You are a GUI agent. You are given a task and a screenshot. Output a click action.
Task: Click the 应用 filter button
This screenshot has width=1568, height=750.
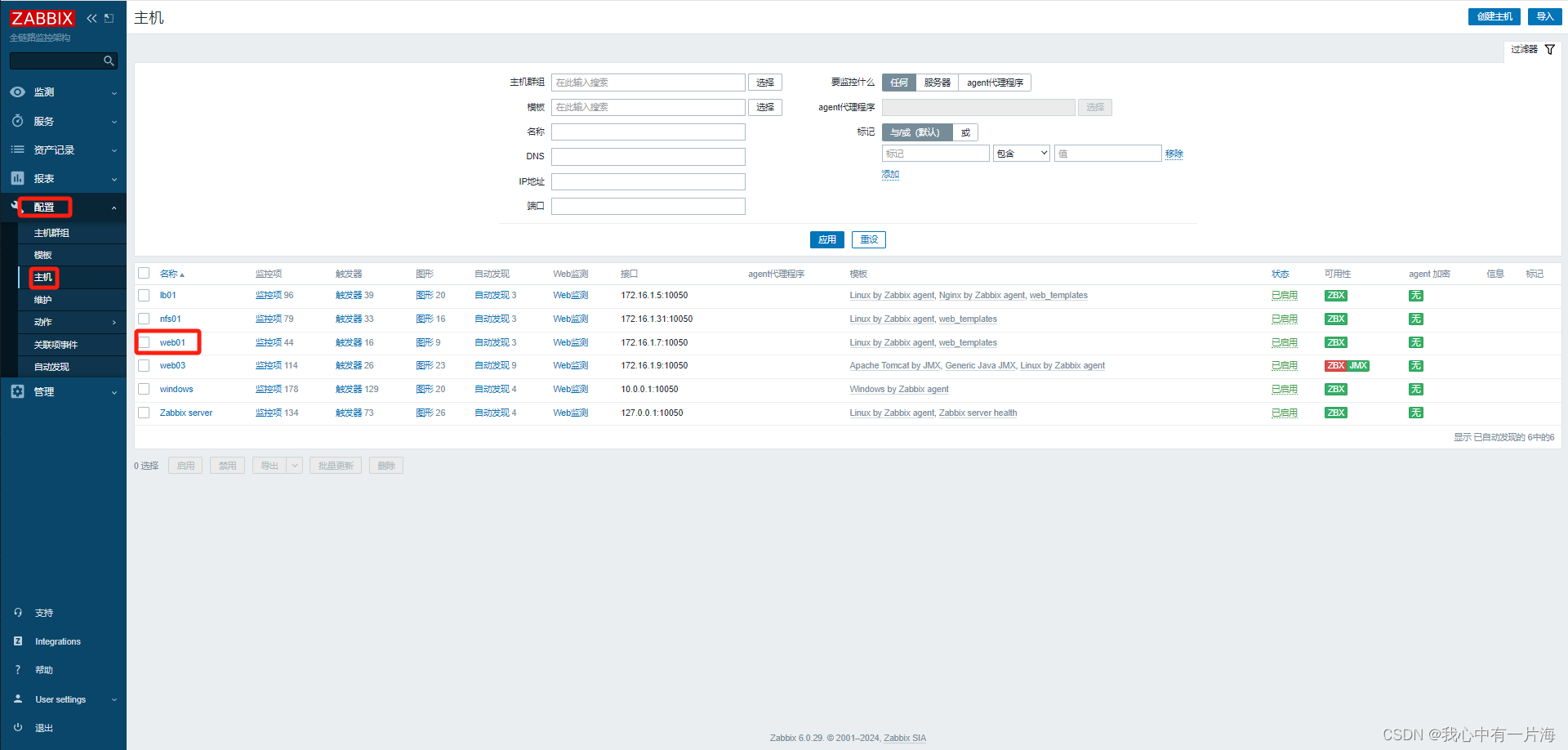[827, 239]
